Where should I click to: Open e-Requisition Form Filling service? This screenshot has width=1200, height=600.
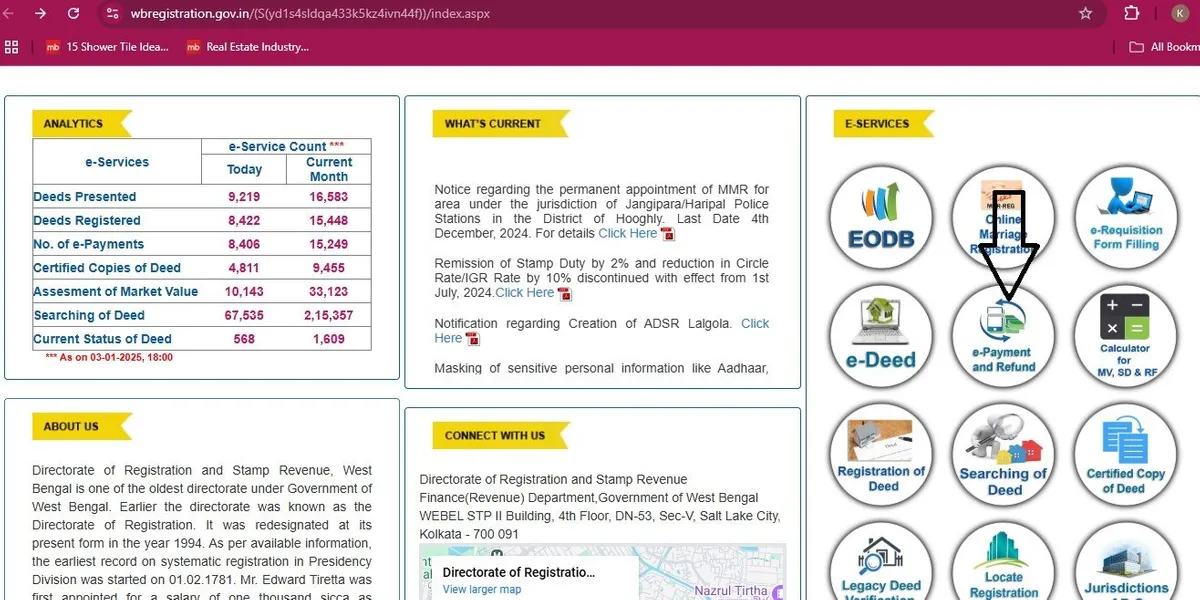point(1125,217)
